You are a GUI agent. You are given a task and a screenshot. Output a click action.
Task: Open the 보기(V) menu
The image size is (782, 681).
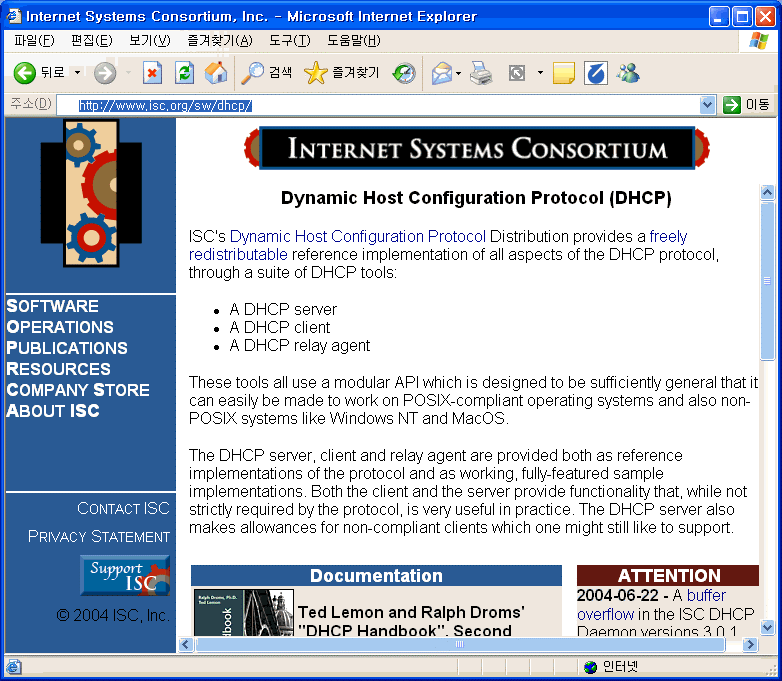click(150, 40)
